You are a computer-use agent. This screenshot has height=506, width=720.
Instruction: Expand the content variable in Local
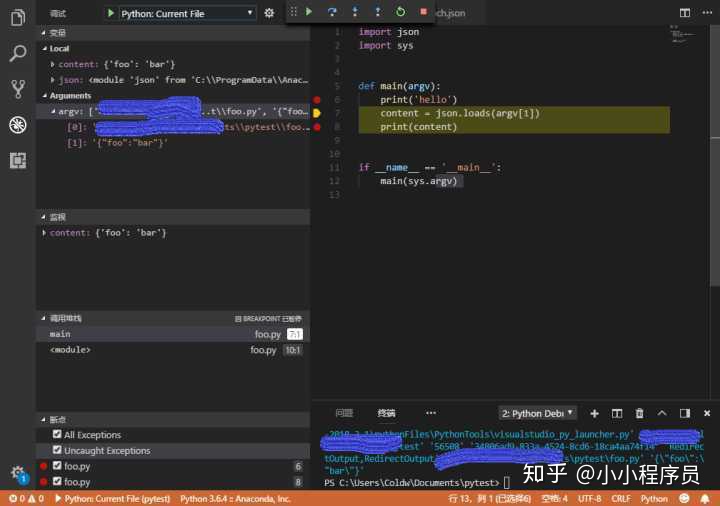pyautogui.click(x=52, y=64)
